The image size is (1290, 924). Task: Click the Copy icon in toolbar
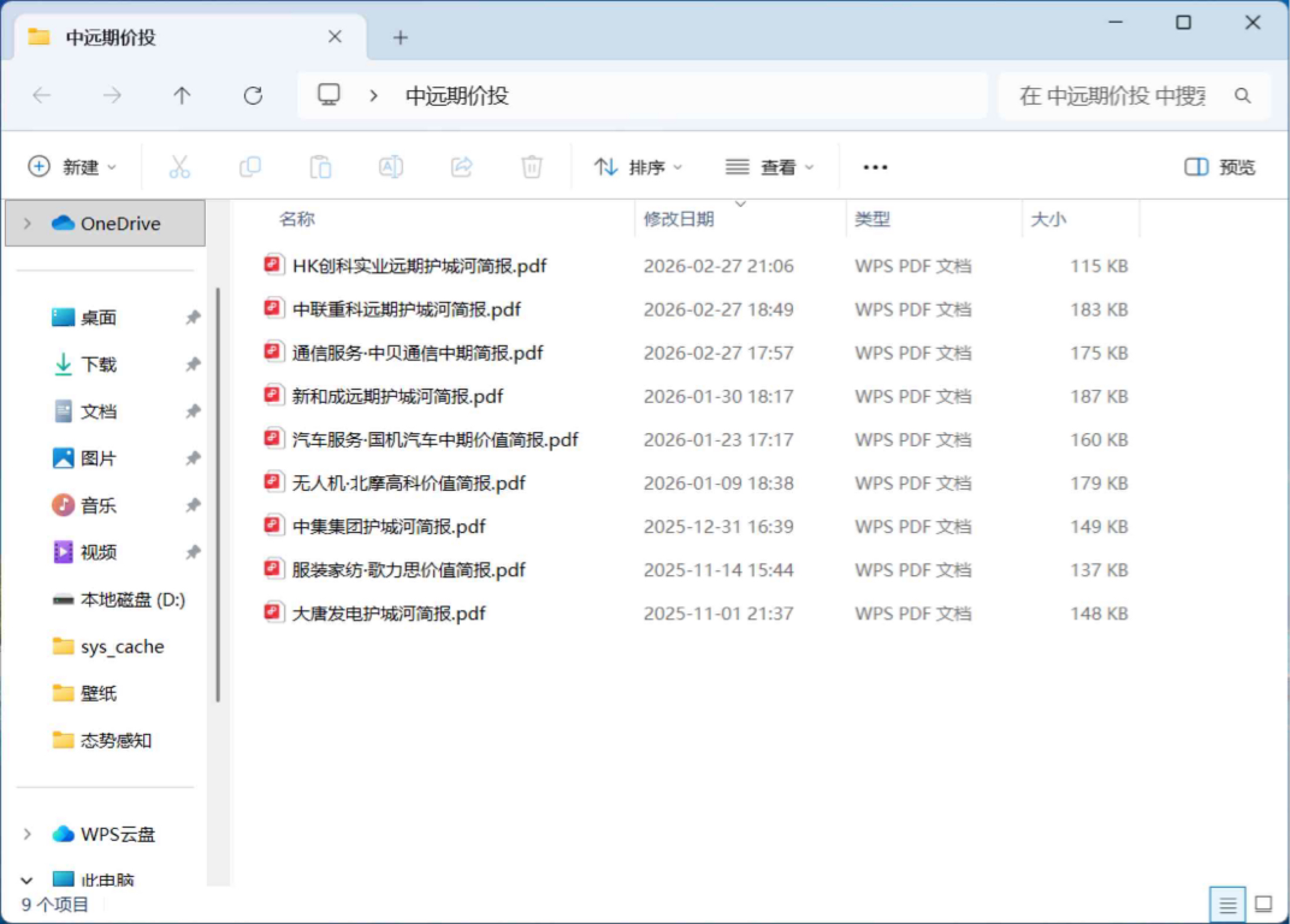click(250, 167)
